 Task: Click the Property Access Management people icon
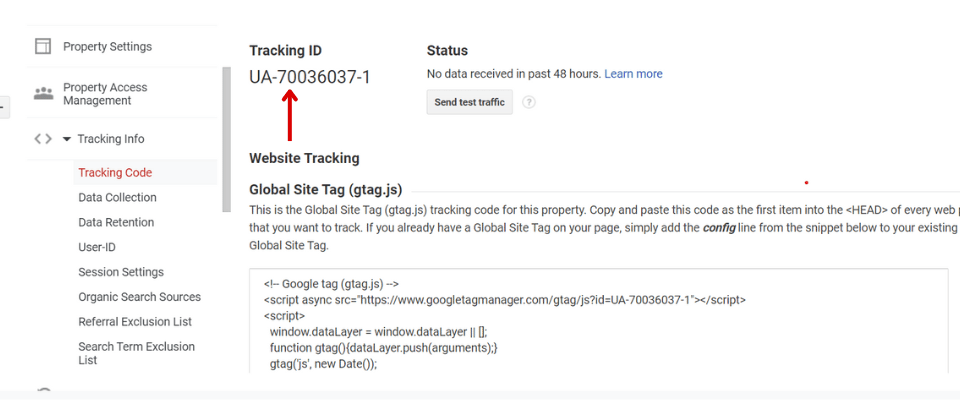click(43, 94)
